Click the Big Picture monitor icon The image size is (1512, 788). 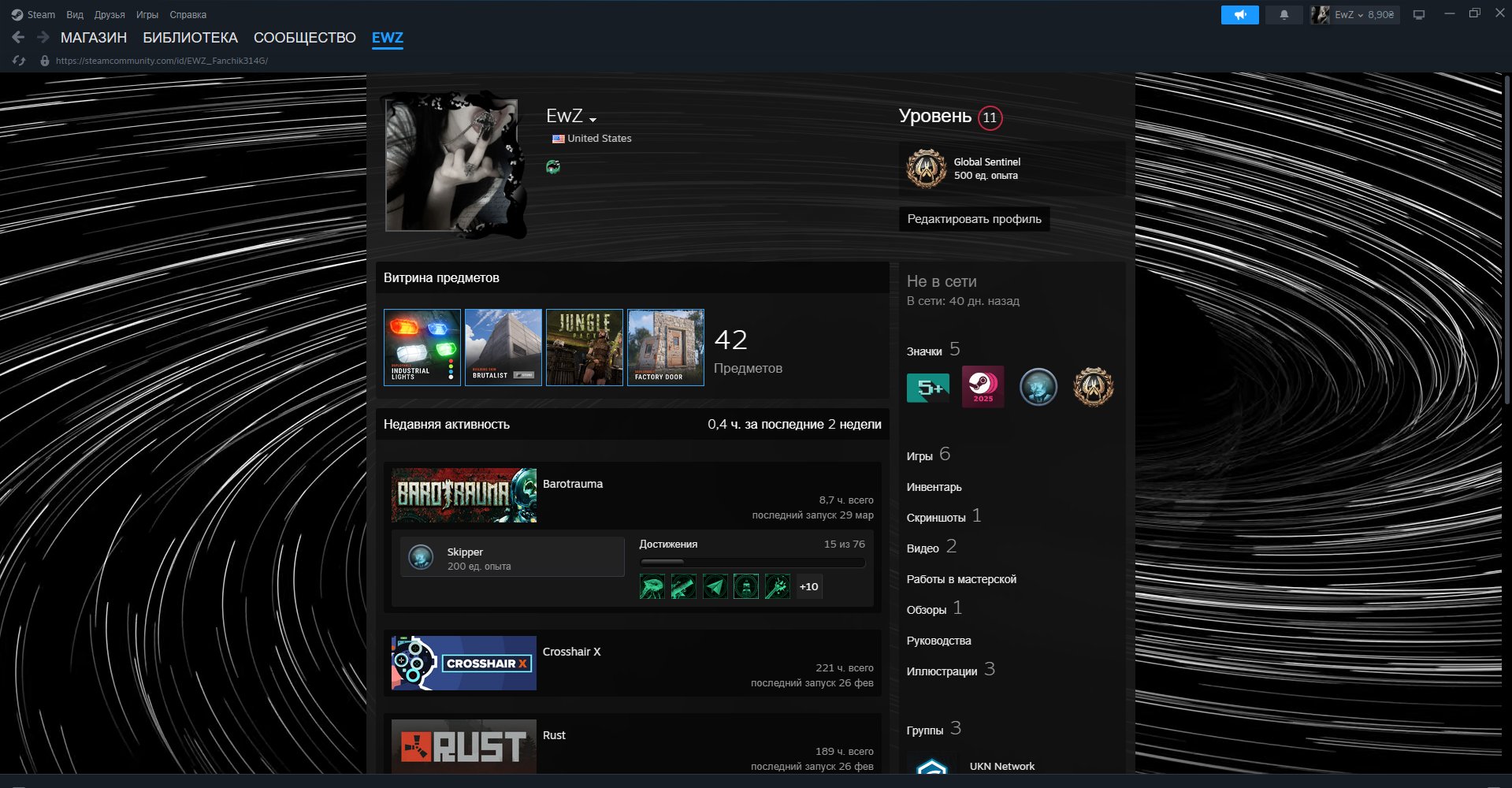1419,15
